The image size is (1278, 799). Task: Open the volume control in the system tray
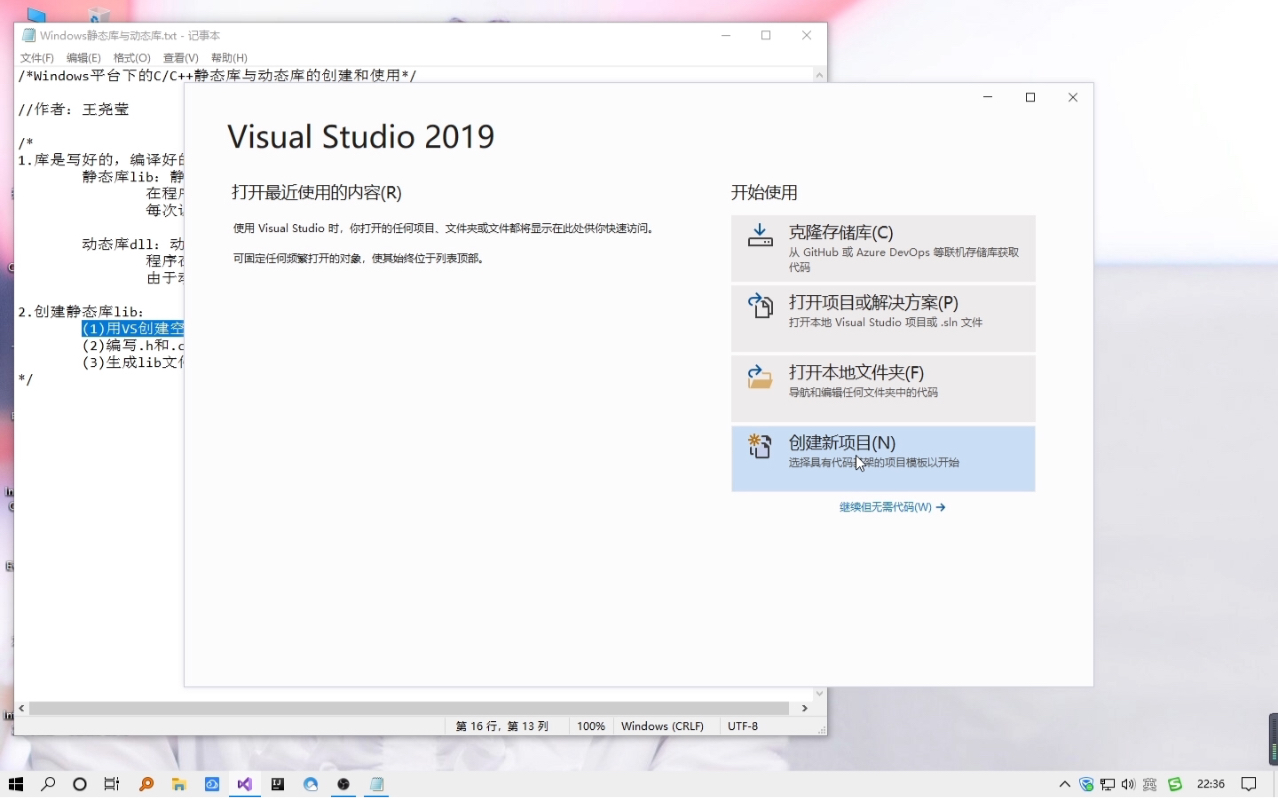(1129, 785)
